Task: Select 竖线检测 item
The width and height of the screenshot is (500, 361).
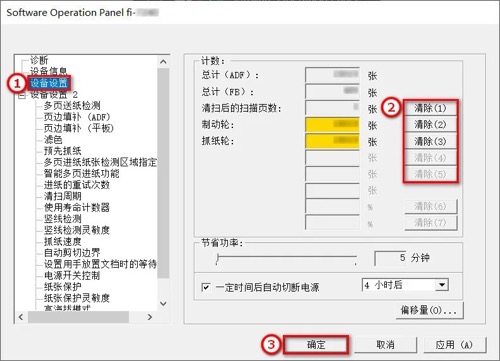Action: pos(62,219)
